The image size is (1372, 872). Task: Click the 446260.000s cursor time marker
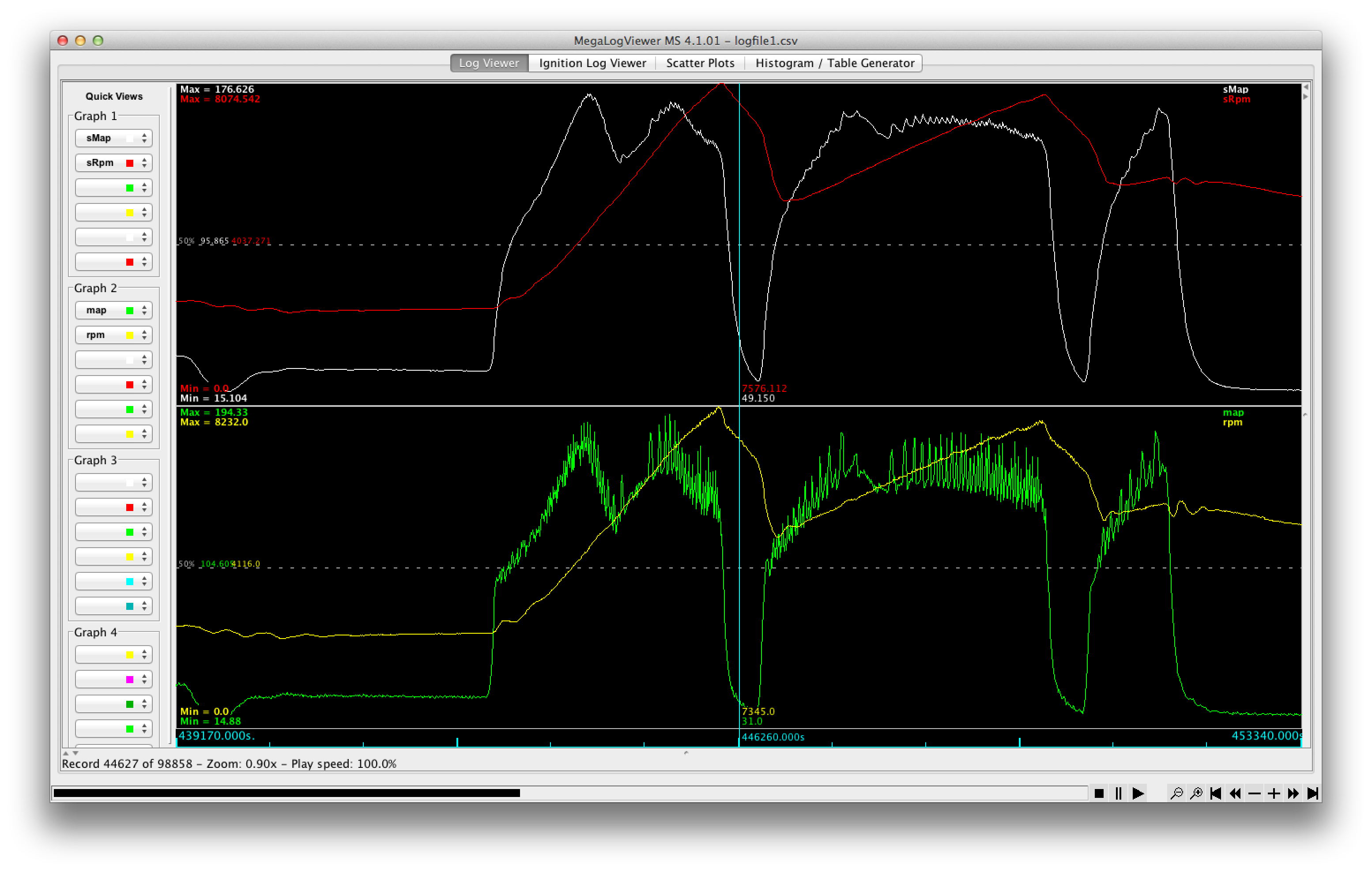[x=773, y=737]
